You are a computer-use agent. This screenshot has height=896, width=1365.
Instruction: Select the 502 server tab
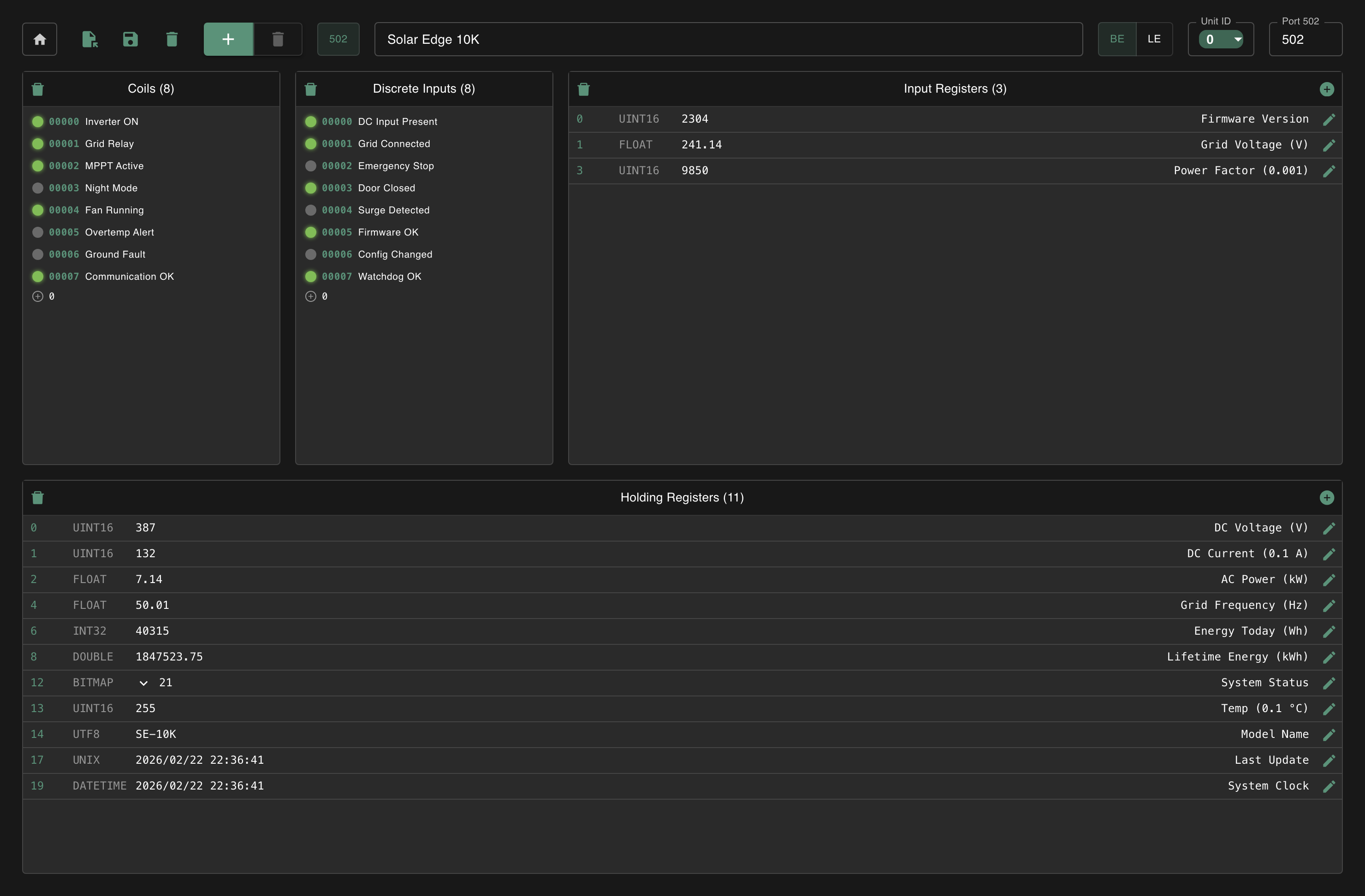click(x=338, y=39)
